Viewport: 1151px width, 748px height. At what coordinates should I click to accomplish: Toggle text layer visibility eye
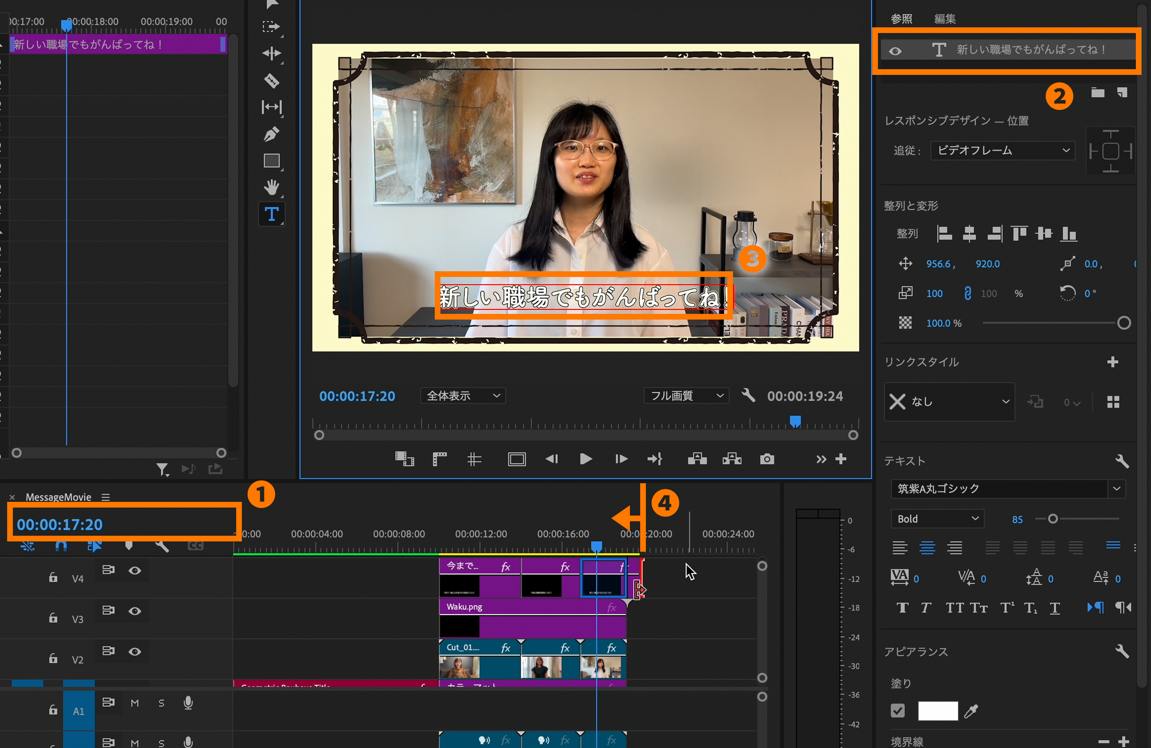(x=896, y=51)
